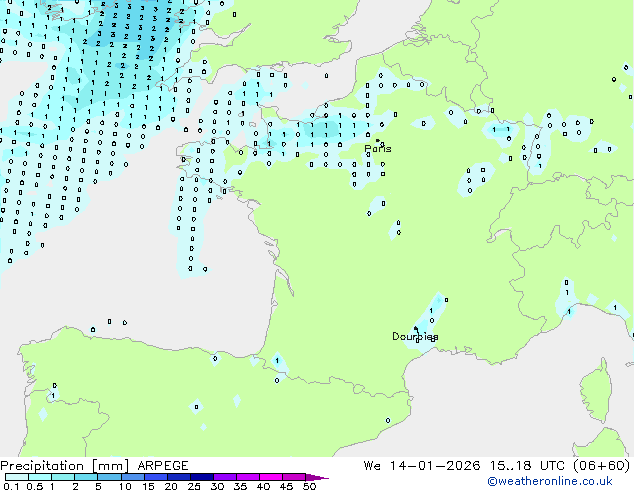Click the '50' legend scale value
This screenshot has width=634, height=490.
click(x=309, y=486)
